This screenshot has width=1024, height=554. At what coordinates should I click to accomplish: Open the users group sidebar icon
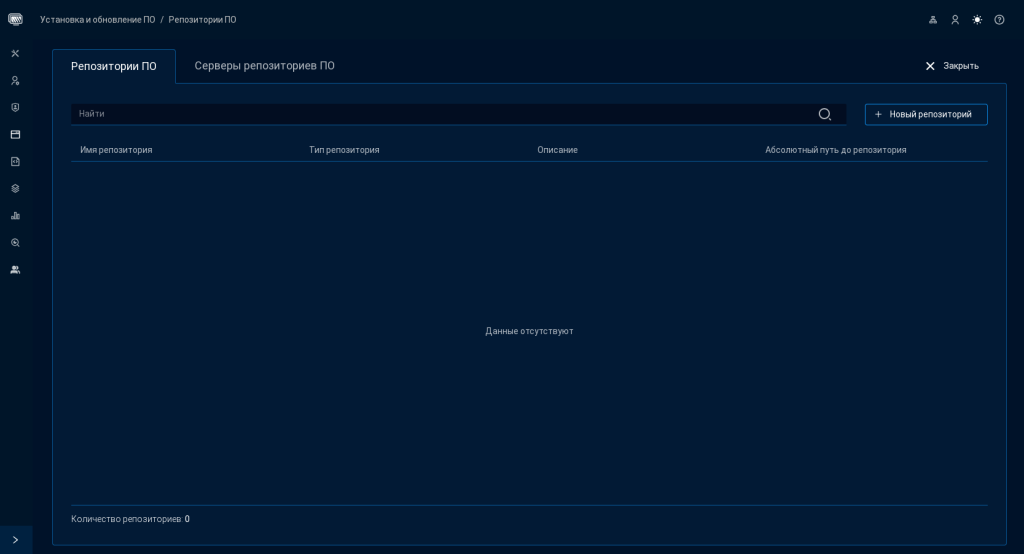click(x=15, y=269)
